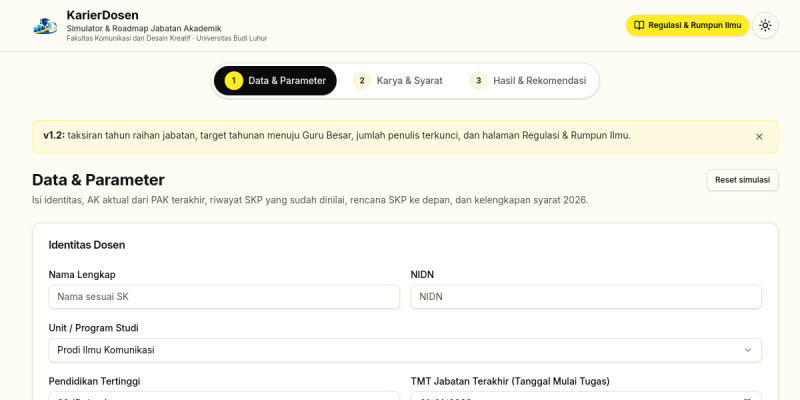
Task: Click the Identitas Dosen section title
Action: coord(87,245)
